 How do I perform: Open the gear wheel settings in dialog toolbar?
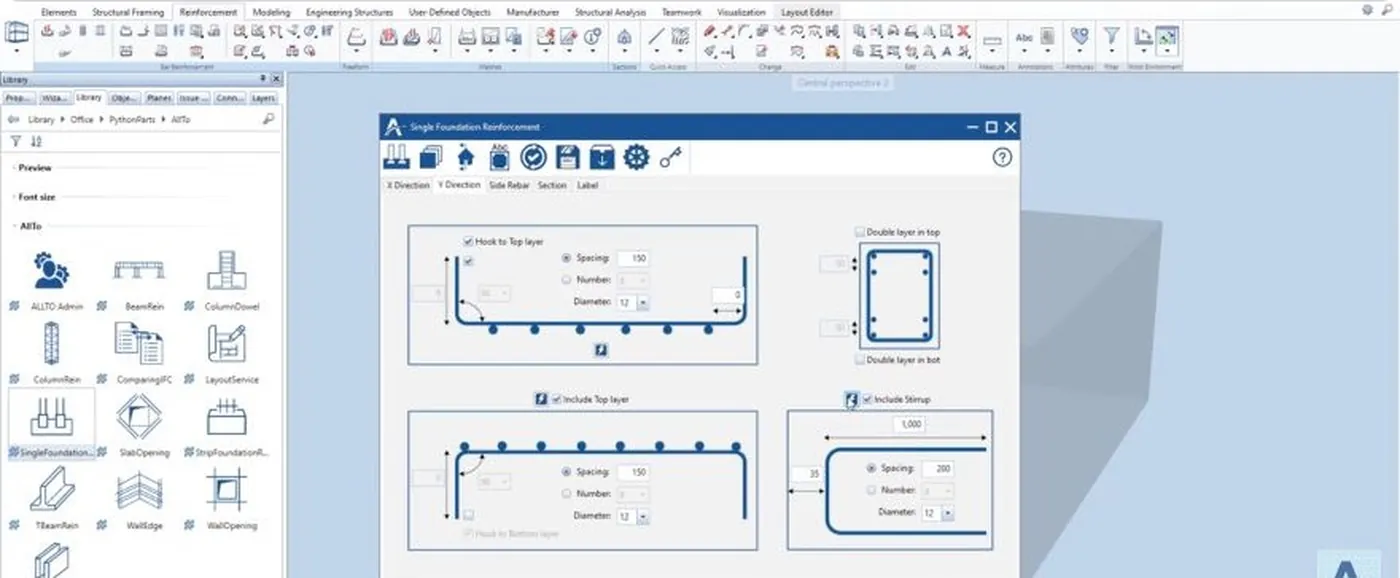[x=636, y=157]
